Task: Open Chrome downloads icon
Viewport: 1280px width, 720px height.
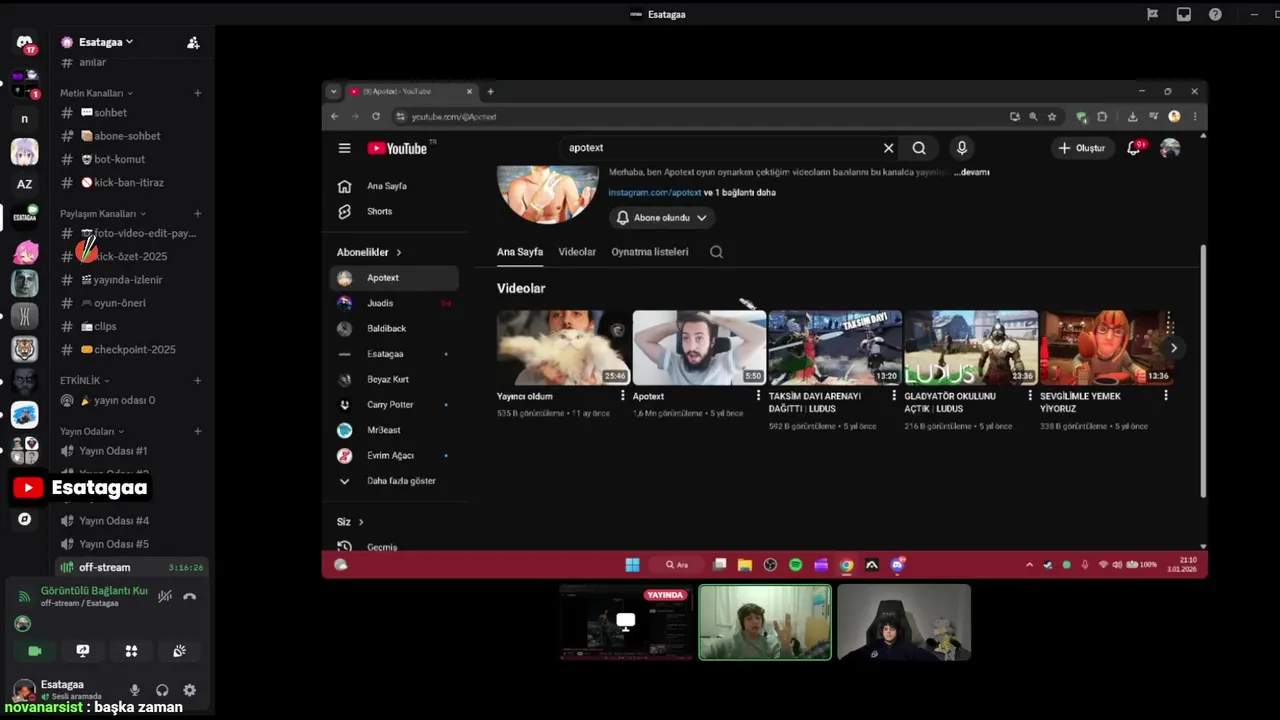Action: tap(1132, 116)
